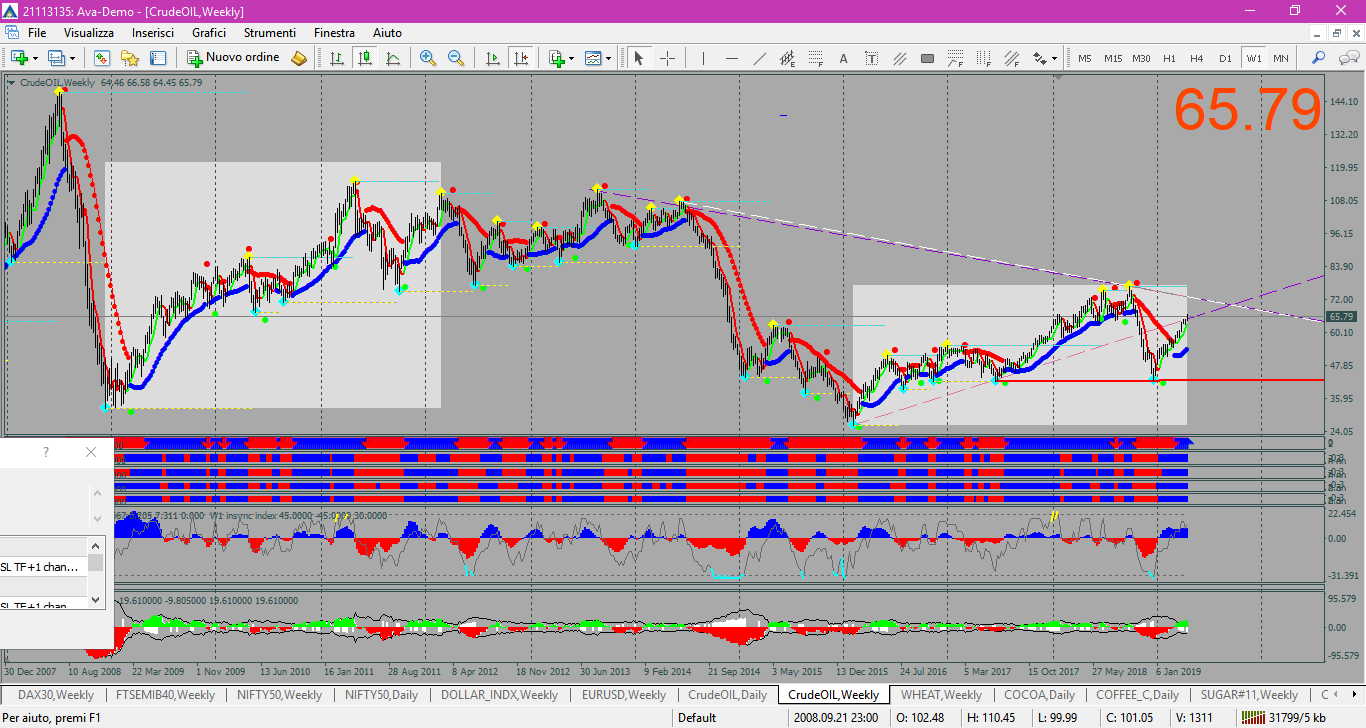Select the rectangle shape tool

click(927, 58)
